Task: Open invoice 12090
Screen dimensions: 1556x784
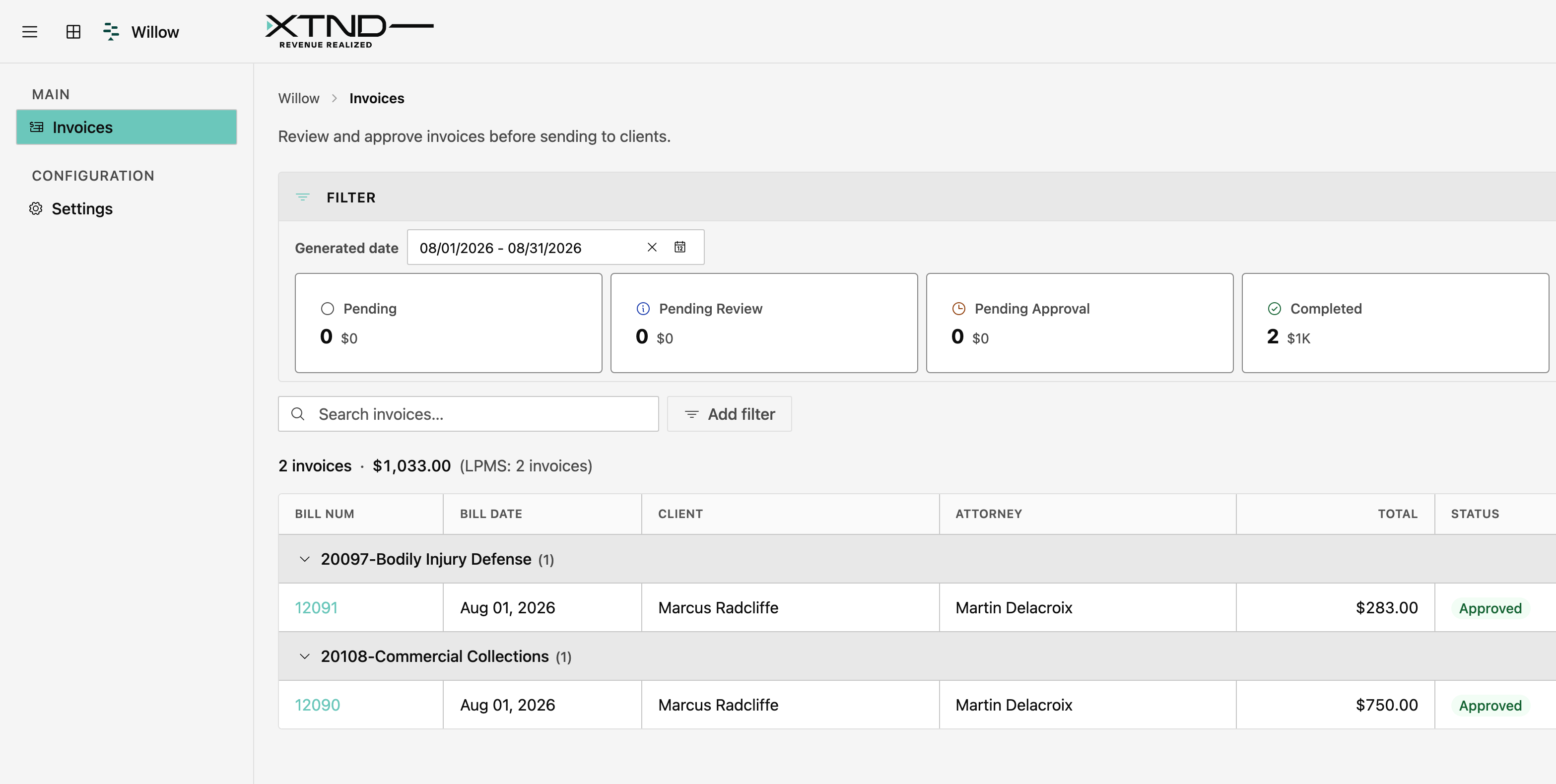Action: [317, 705]
